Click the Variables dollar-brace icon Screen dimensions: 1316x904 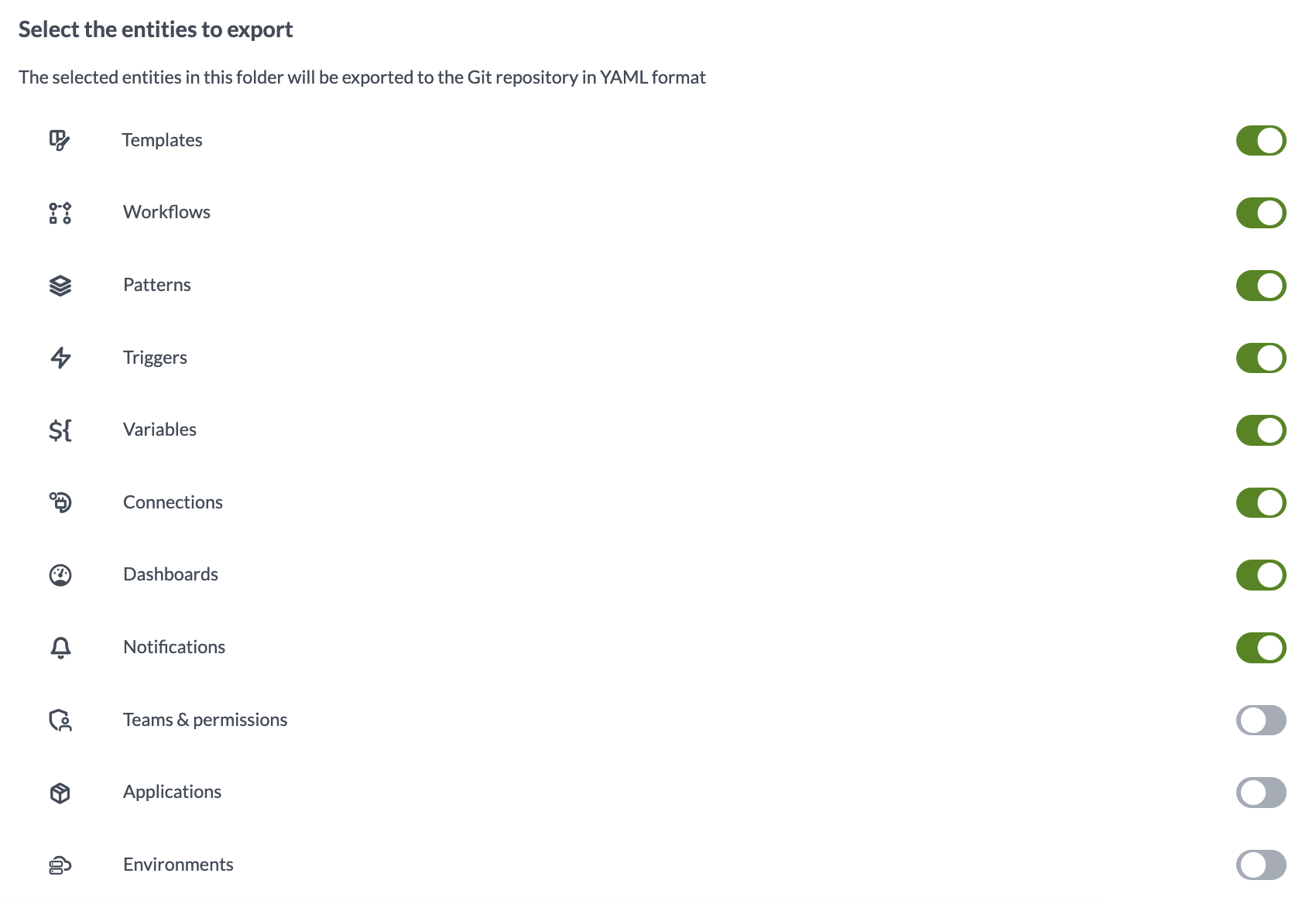click(x=60, y=430)
